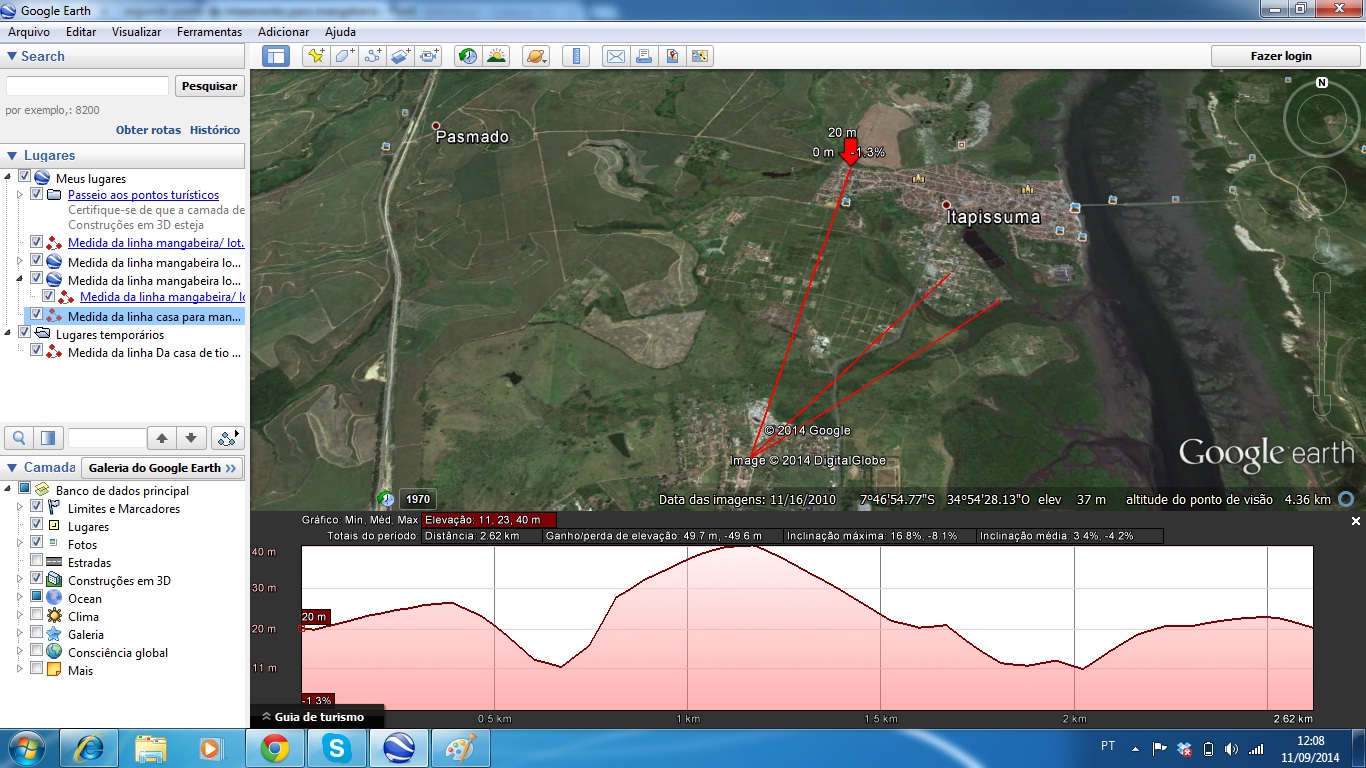1366x768 pixels.
Task: Open the Ajuda menu
Action: [x=340, y=32]
